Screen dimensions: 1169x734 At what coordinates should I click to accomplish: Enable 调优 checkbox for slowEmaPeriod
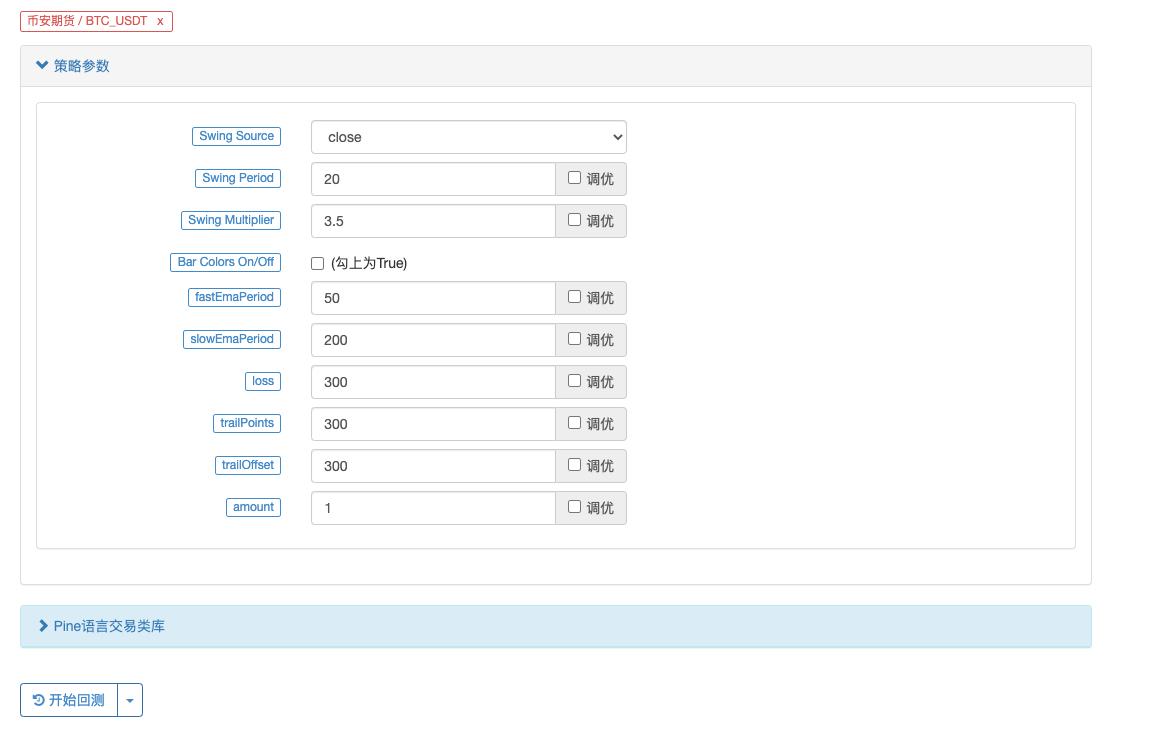pyautogui.click(x=574, y=338)
